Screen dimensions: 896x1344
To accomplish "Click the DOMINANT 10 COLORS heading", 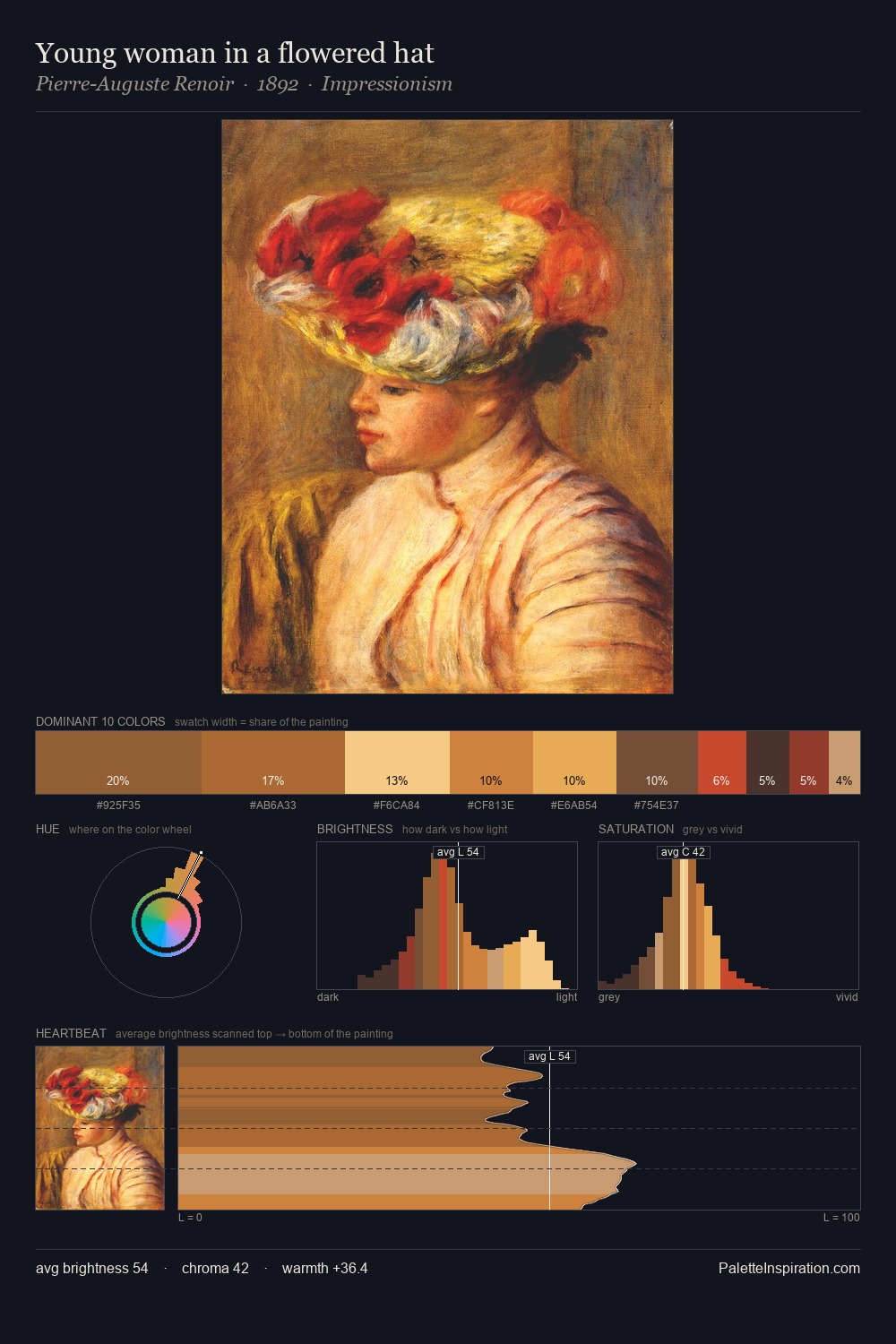I will pos(100,722).
